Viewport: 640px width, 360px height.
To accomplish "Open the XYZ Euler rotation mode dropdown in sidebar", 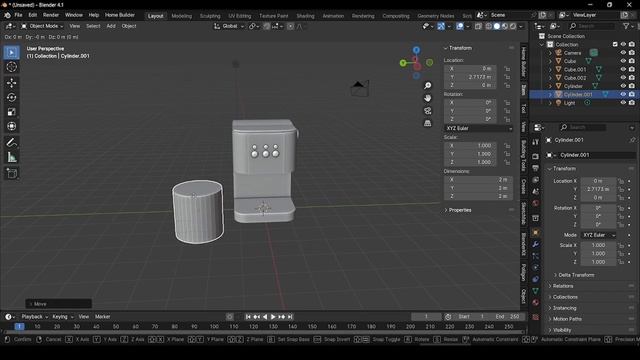I will click(x=478, y=128).
